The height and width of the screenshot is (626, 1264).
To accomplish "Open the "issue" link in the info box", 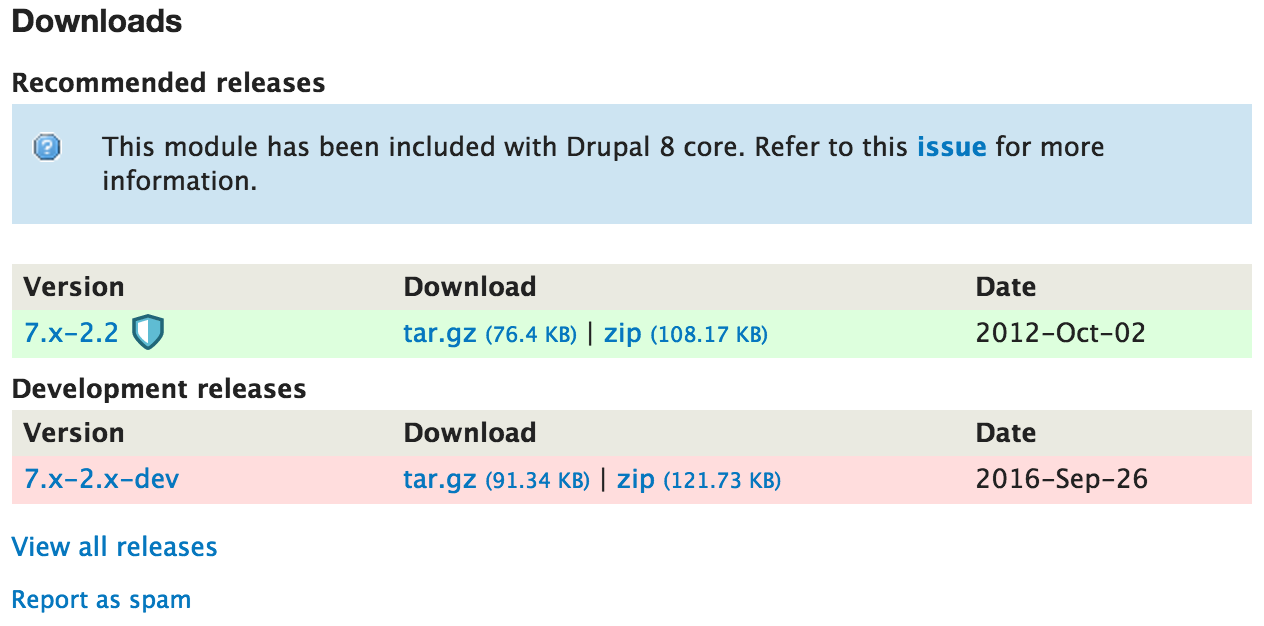I will coord(951,147).
